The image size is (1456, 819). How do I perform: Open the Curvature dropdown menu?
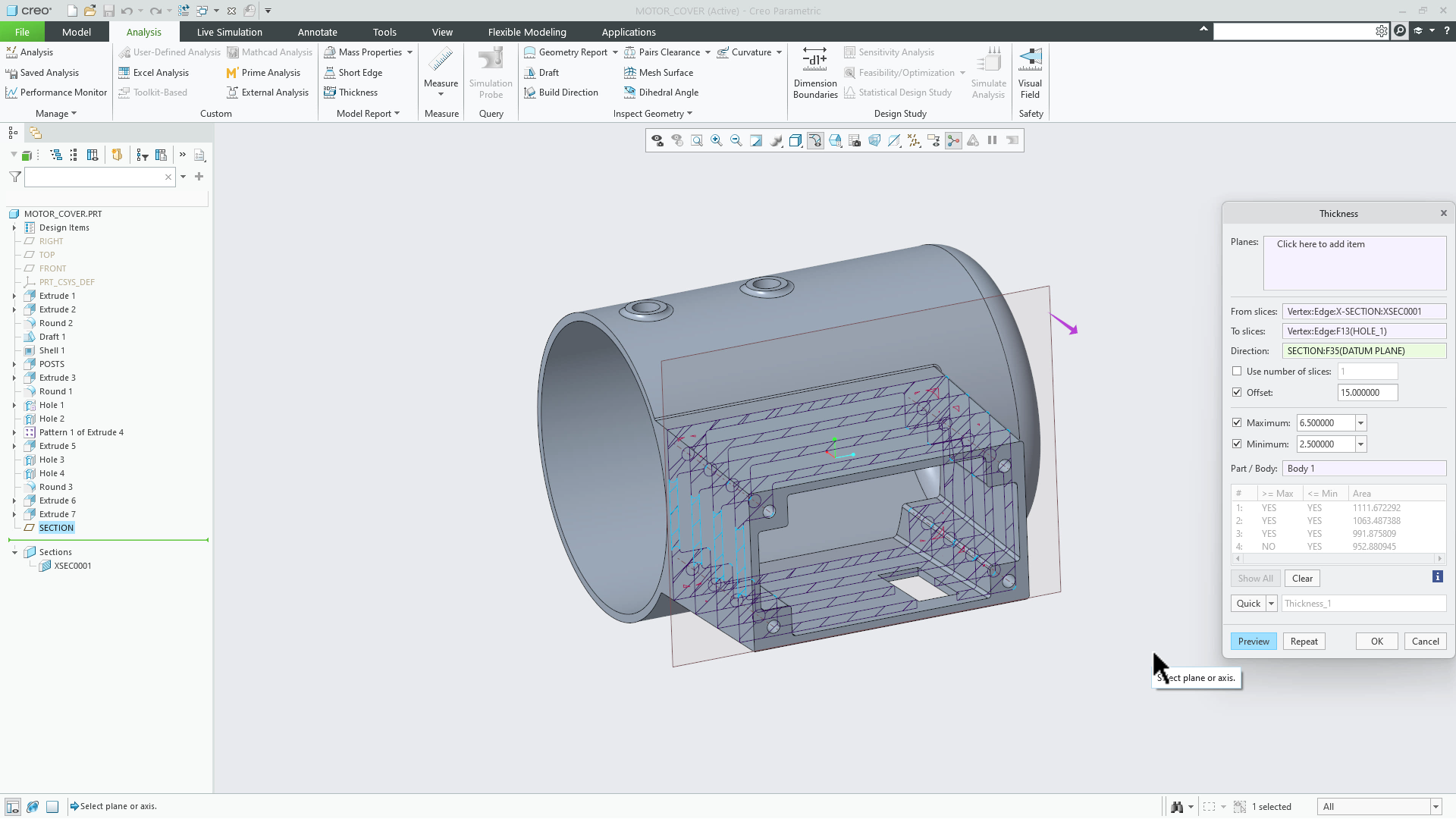tap(778, 52)
